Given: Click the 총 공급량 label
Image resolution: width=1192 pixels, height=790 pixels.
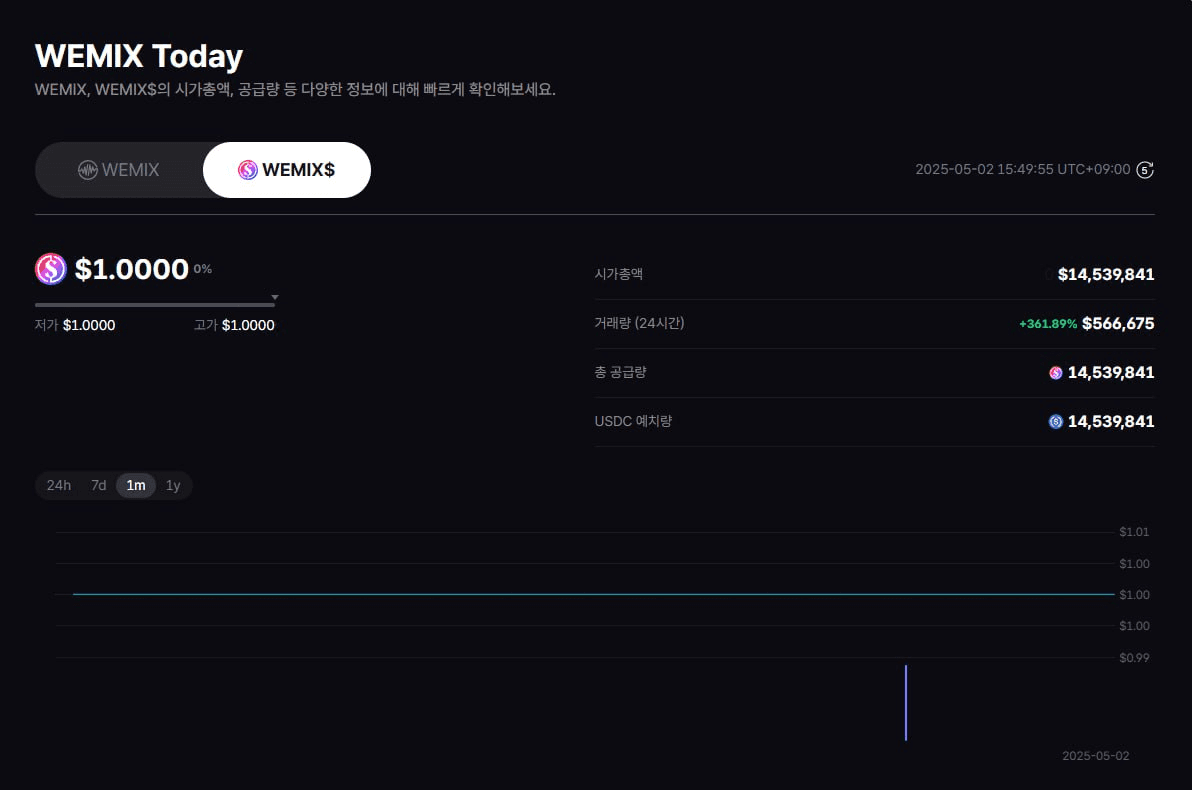Looking at the screenshot, I should pyautogui.click(x=620, y=372).
